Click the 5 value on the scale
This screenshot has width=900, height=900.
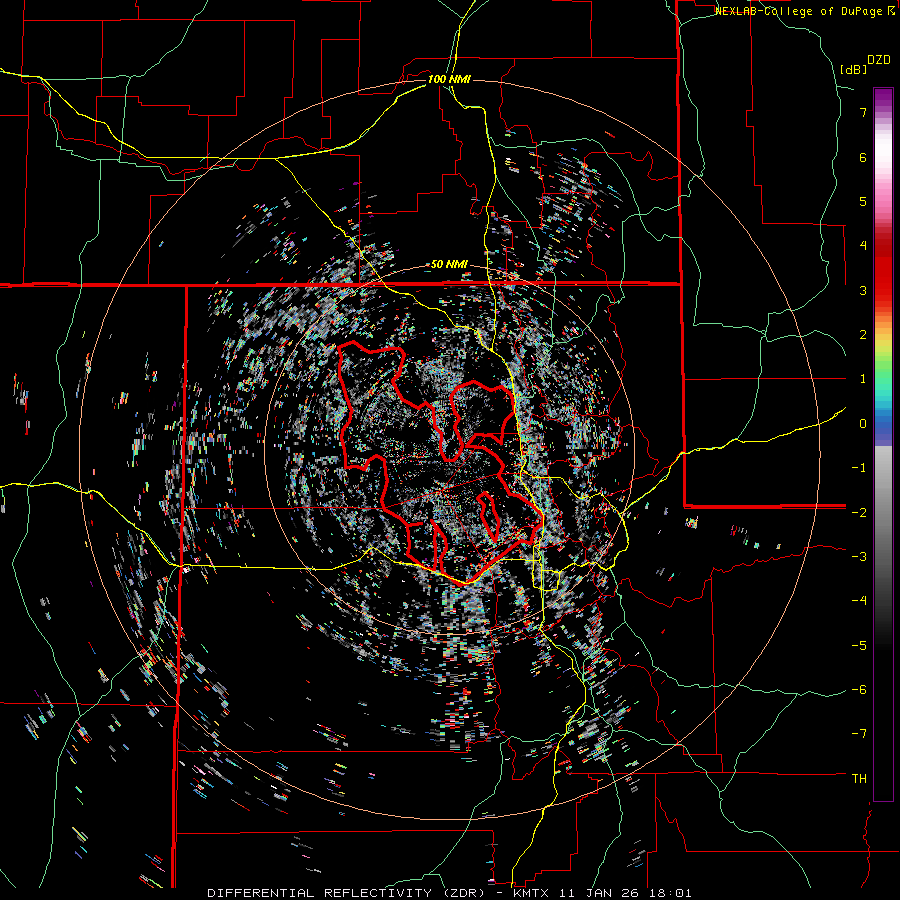tap(863, 201)
